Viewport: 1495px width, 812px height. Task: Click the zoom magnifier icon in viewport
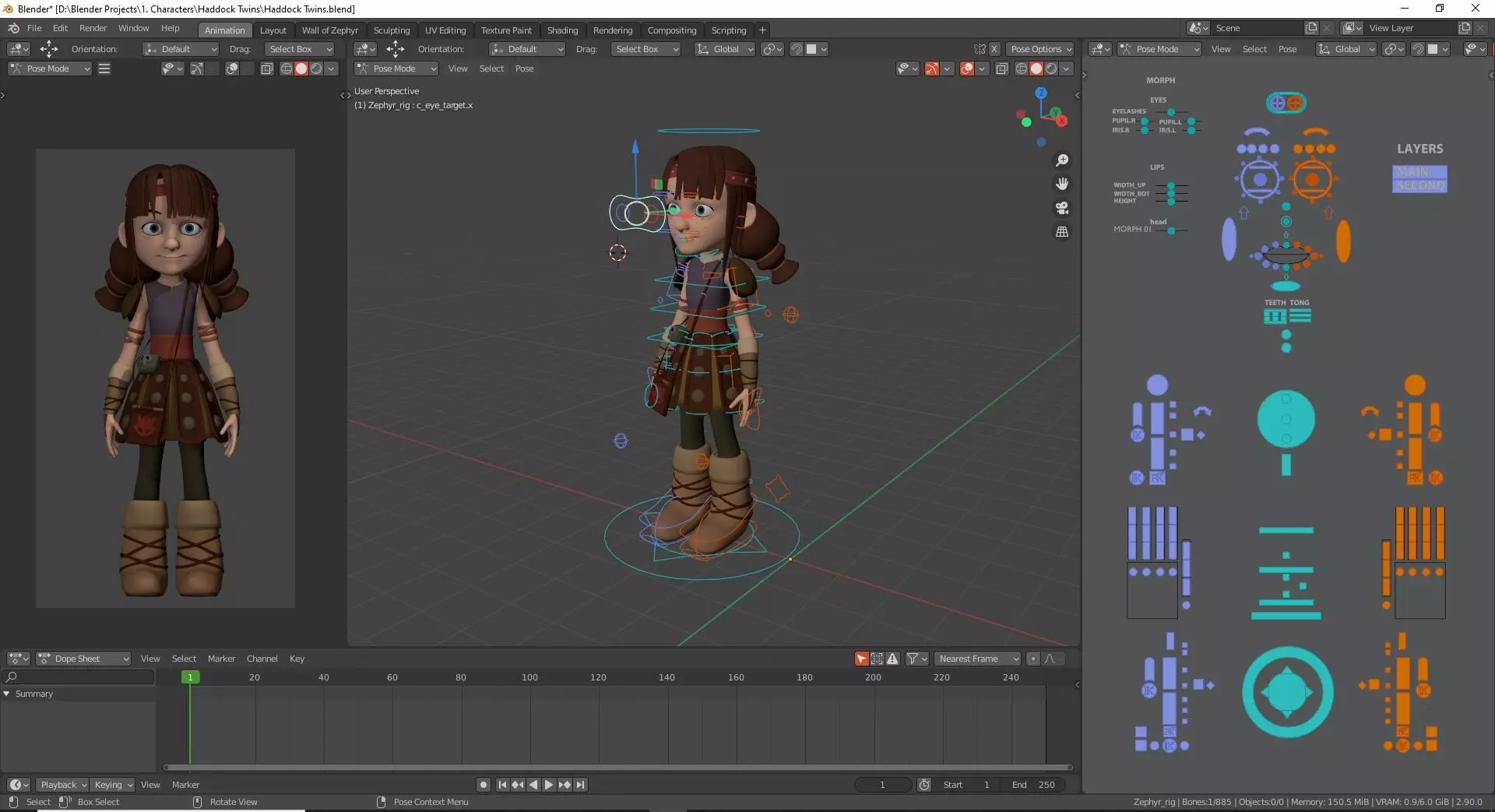(1062, 160)
